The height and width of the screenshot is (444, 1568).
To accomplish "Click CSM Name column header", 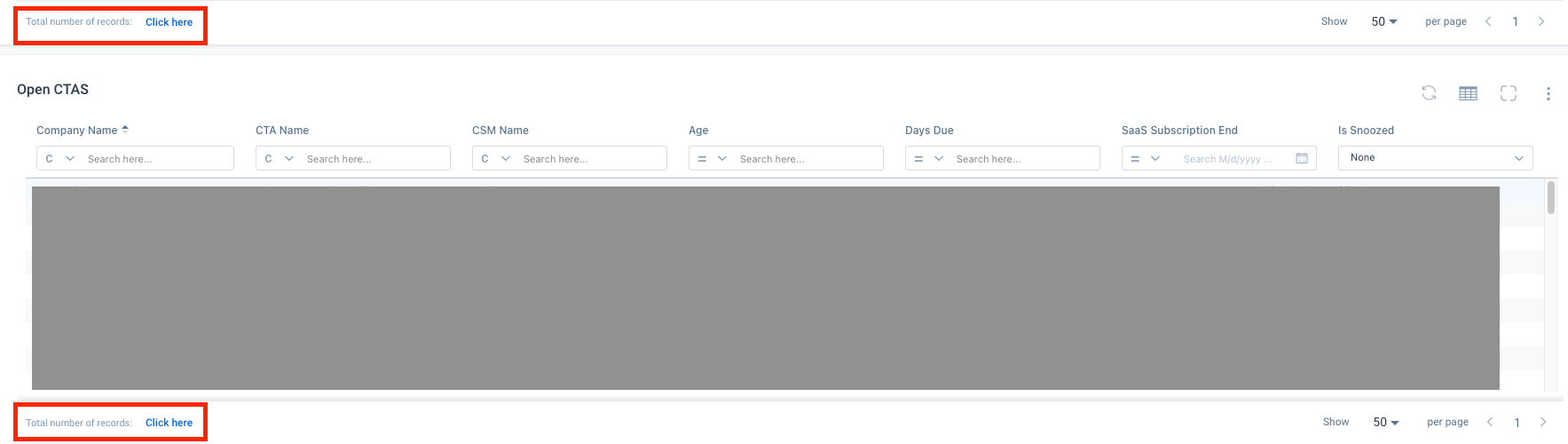I will [500, 131].
